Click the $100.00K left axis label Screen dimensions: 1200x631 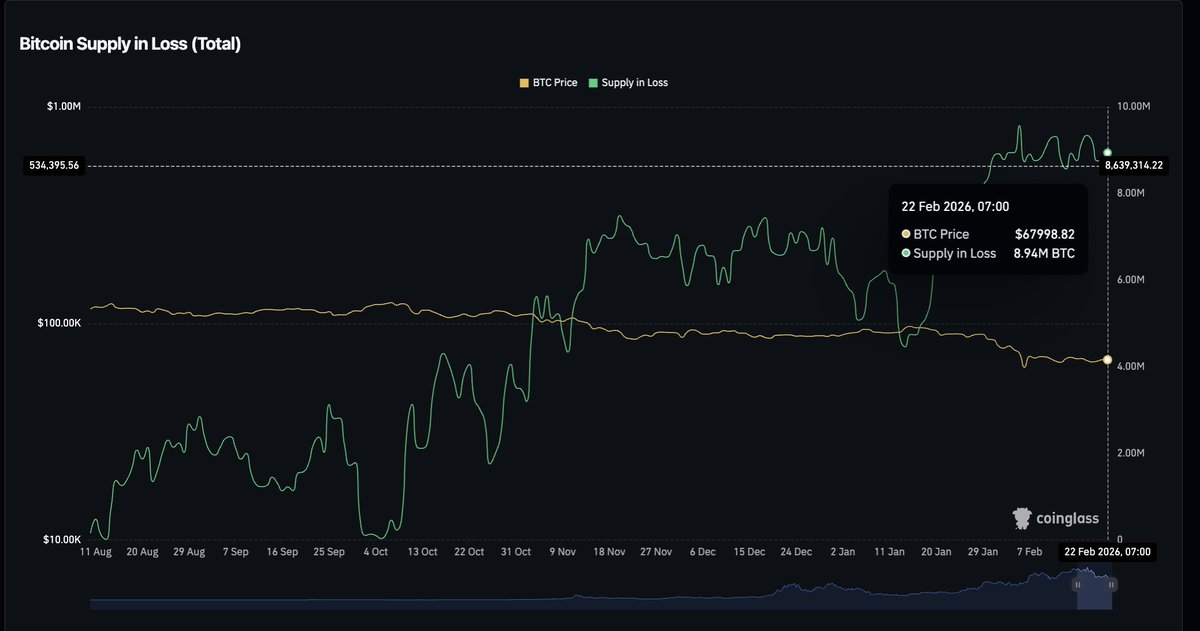pos(59,323)
